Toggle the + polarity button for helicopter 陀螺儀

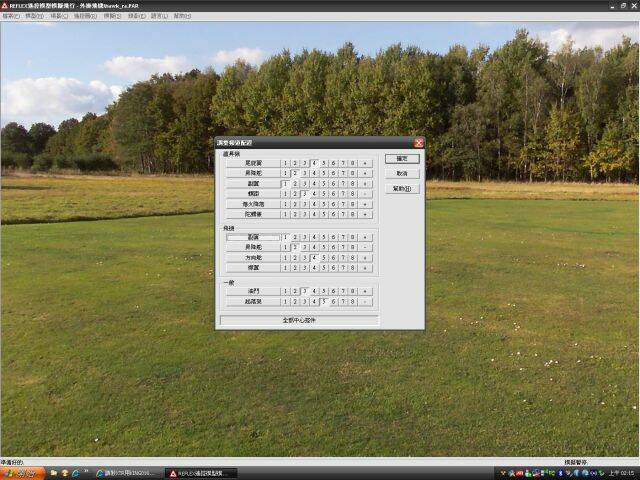pos(365,214)
